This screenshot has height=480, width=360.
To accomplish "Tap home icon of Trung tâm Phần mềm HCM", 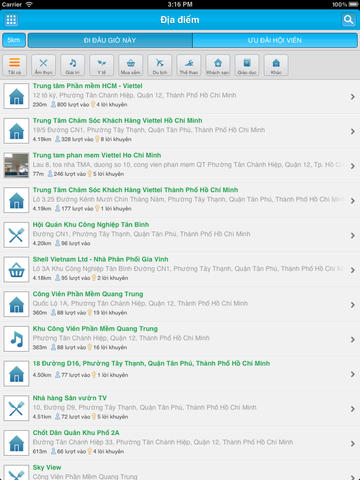I will coord(16,96).
